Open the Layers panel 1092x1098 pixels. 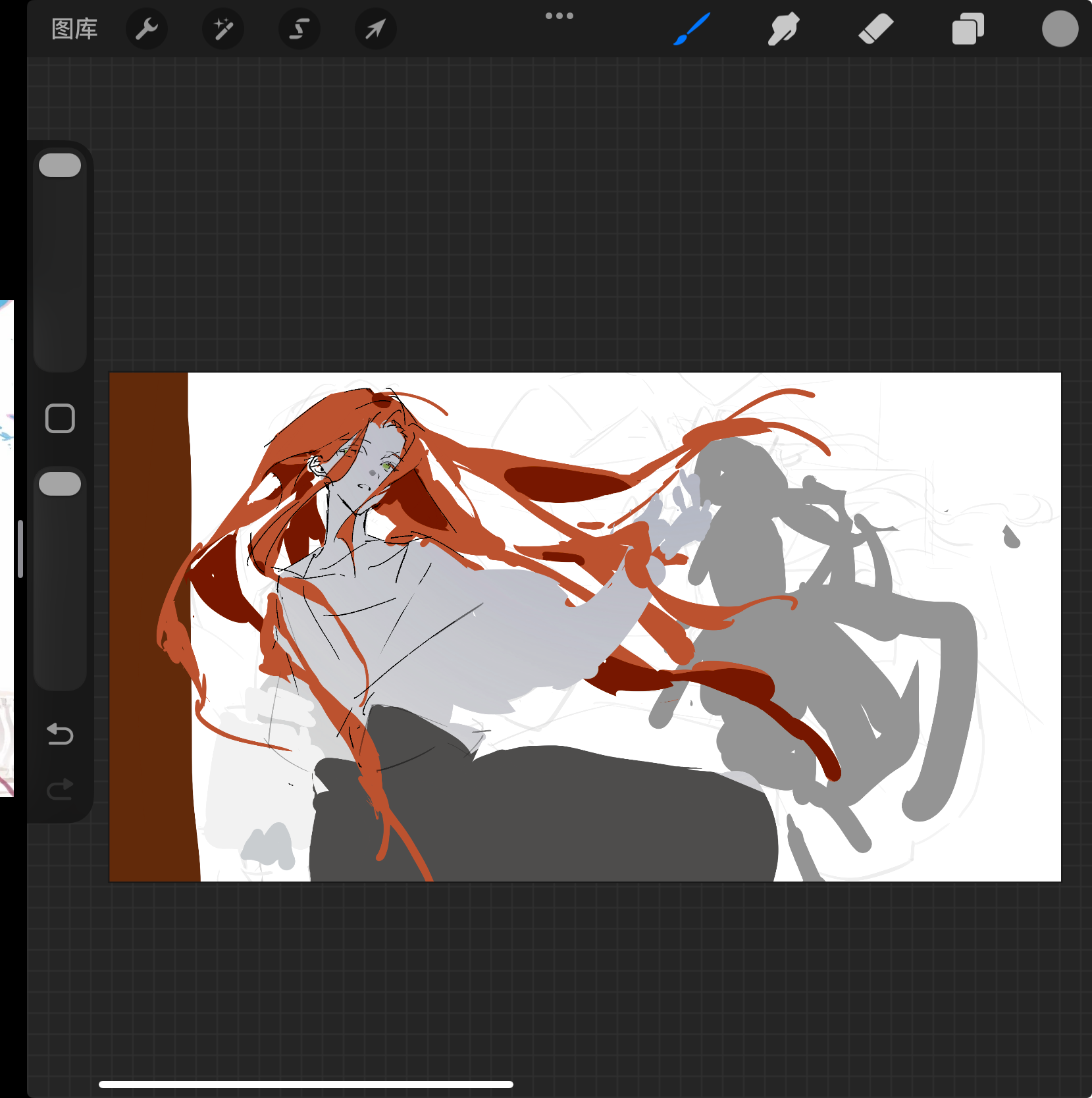pos(968,29)
